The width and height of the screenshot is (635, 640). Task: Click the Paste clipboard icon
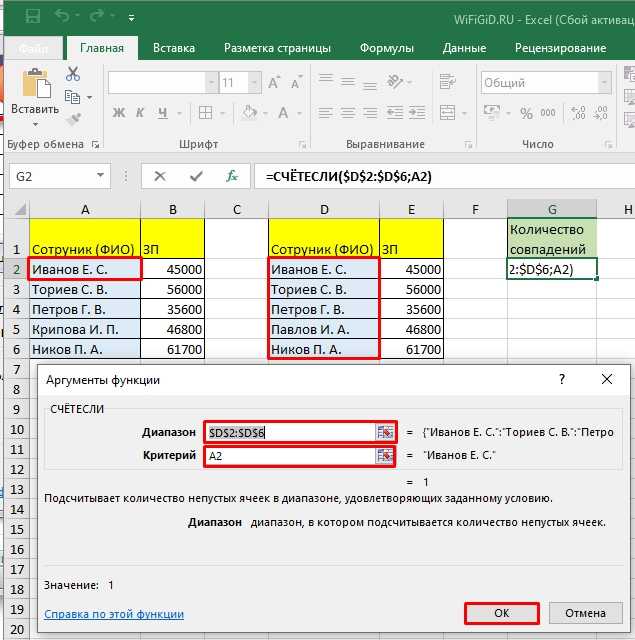coord(36,84)
